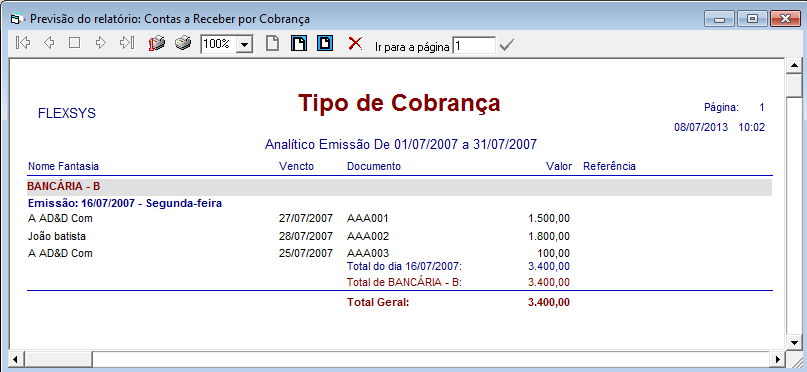This screenshot has height=372, width=807.
Task: Click the 'Documento' column header
Action: [374, 166]
